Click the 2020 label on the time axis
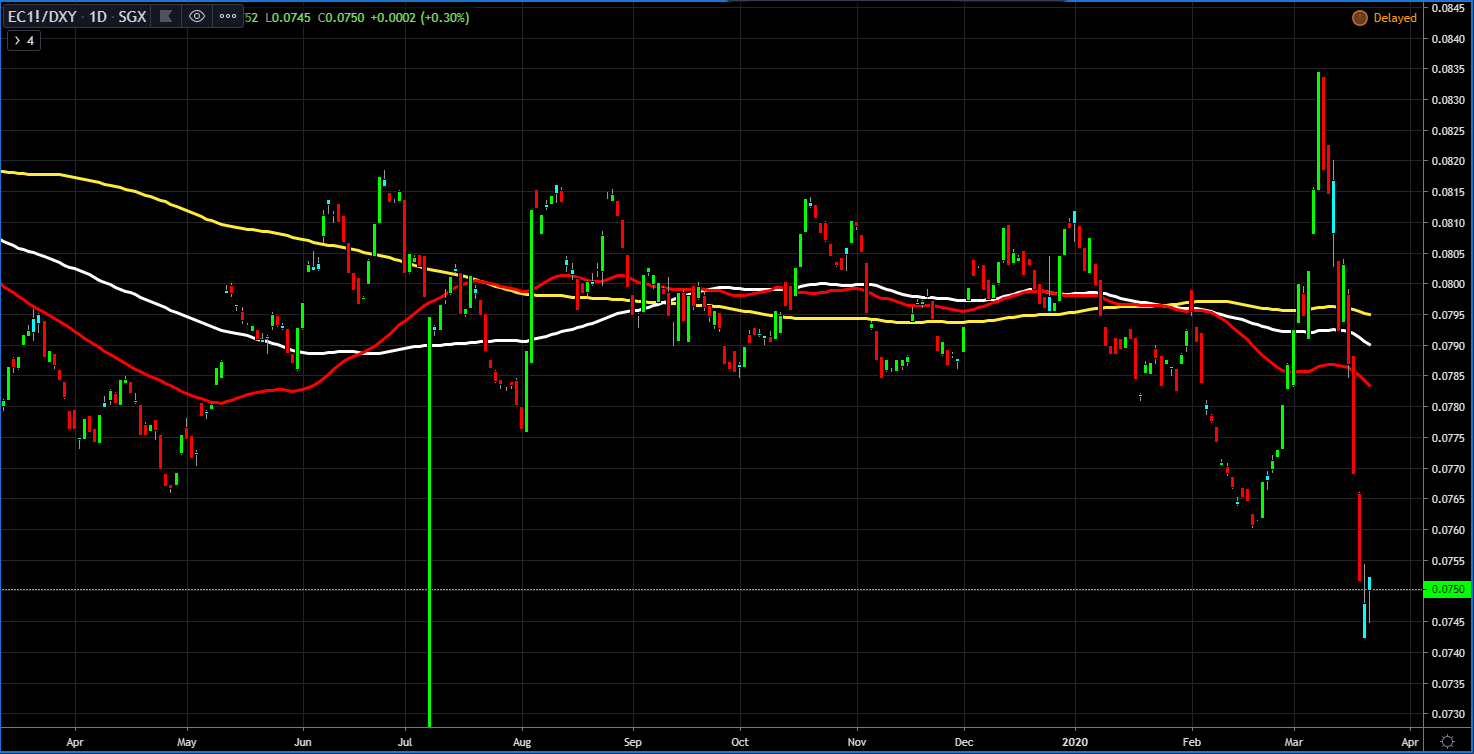1474x754 pixels. pos(1076,743)
